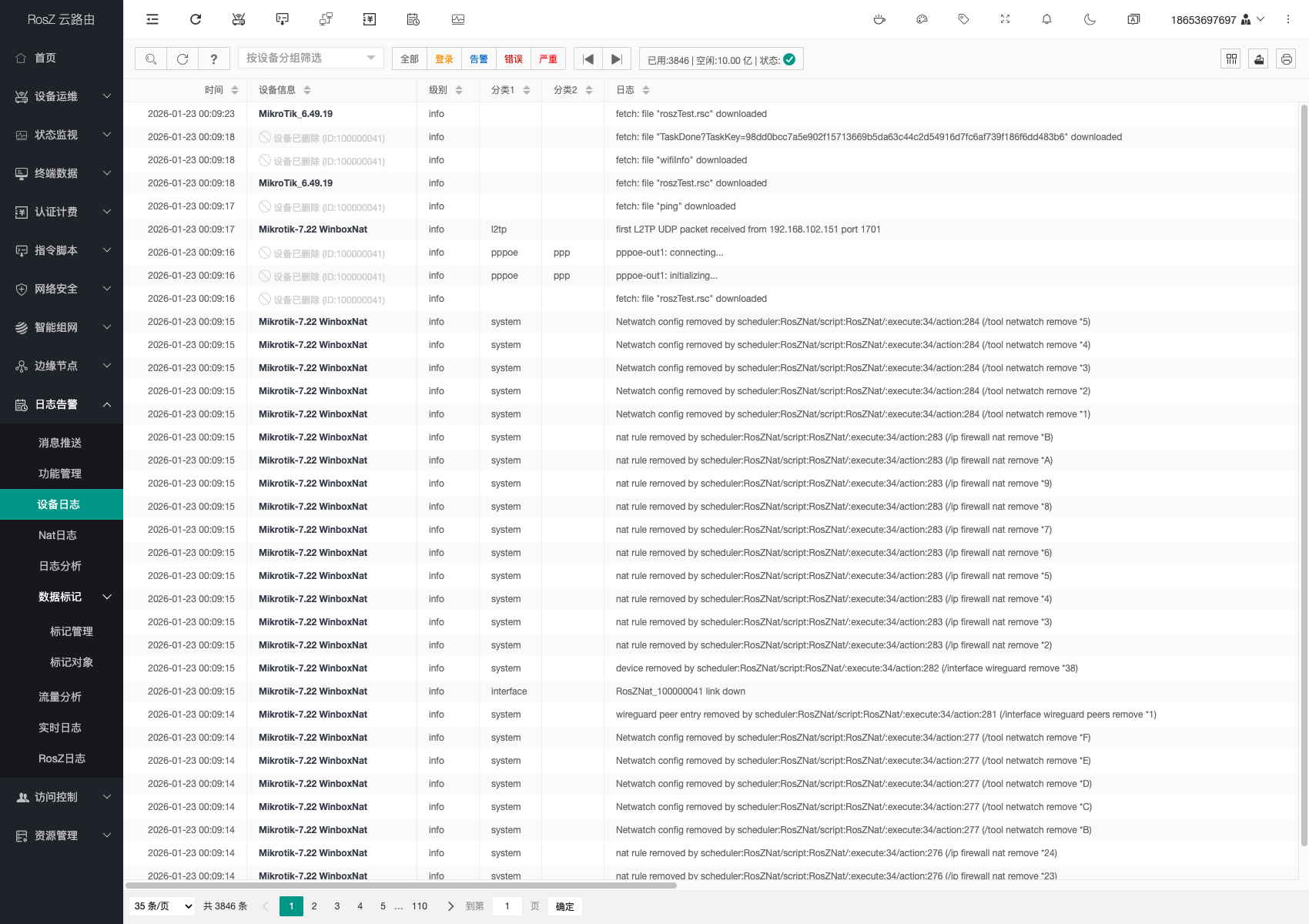
Task: Expand the 访问控制 sidebar menu
Action: (x=62, y=797)
